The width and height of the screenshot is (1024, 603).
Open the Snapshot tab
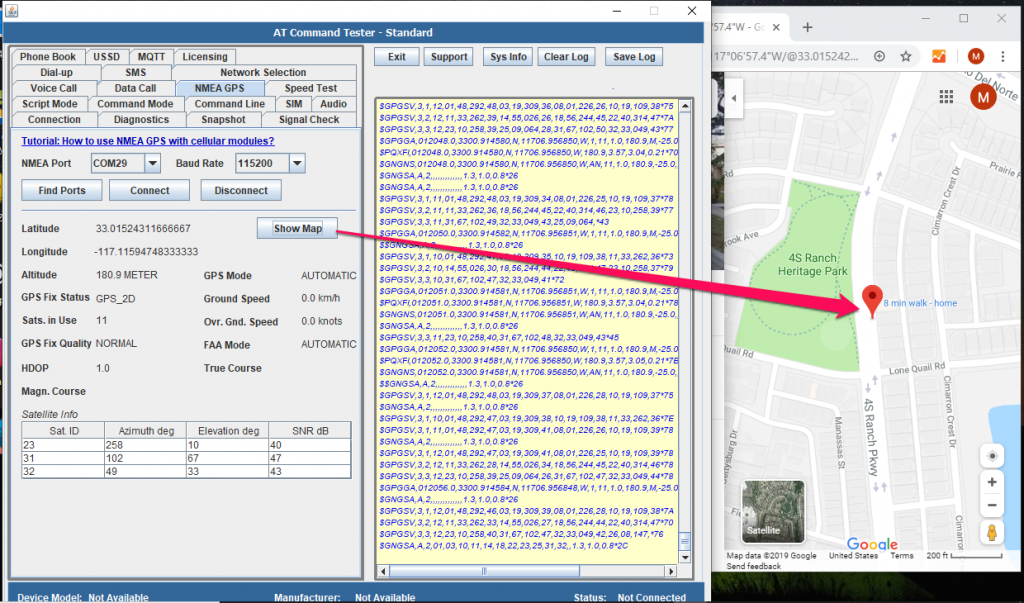point(223,120)
